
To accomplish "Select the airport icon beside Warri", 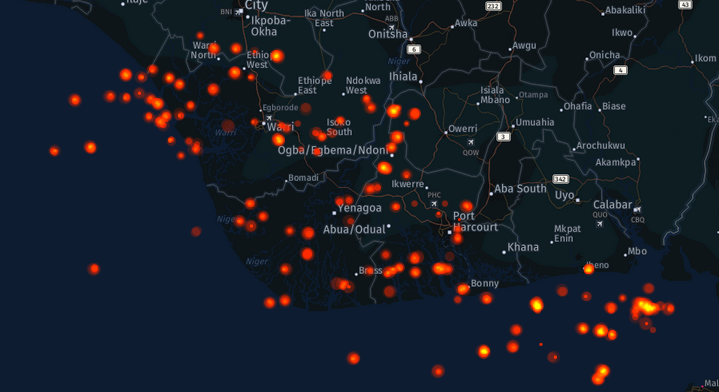I will pos(269,118).
